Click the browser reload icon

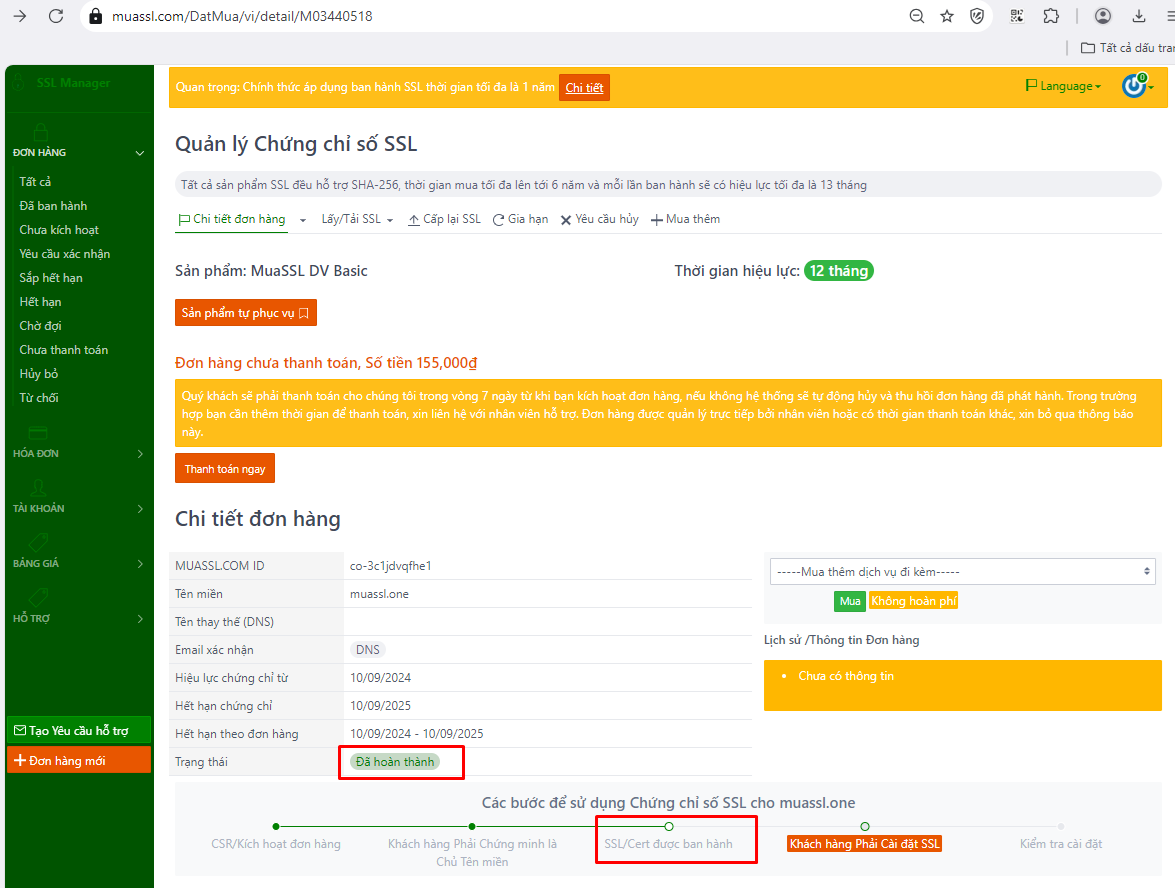tap(56, 16)
